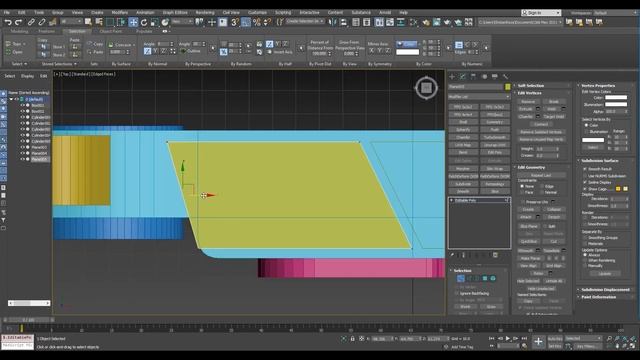
Task: Click the object color swatch beside the name
Action: pyautogui.click(x=507, y=87)
